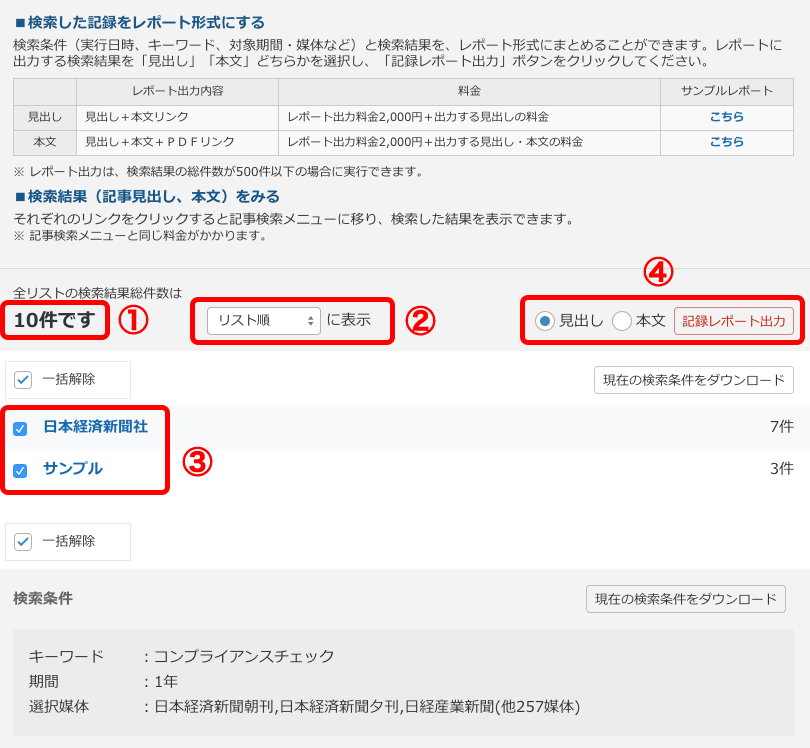Select the 本文 radio button

tap(622, 321)
